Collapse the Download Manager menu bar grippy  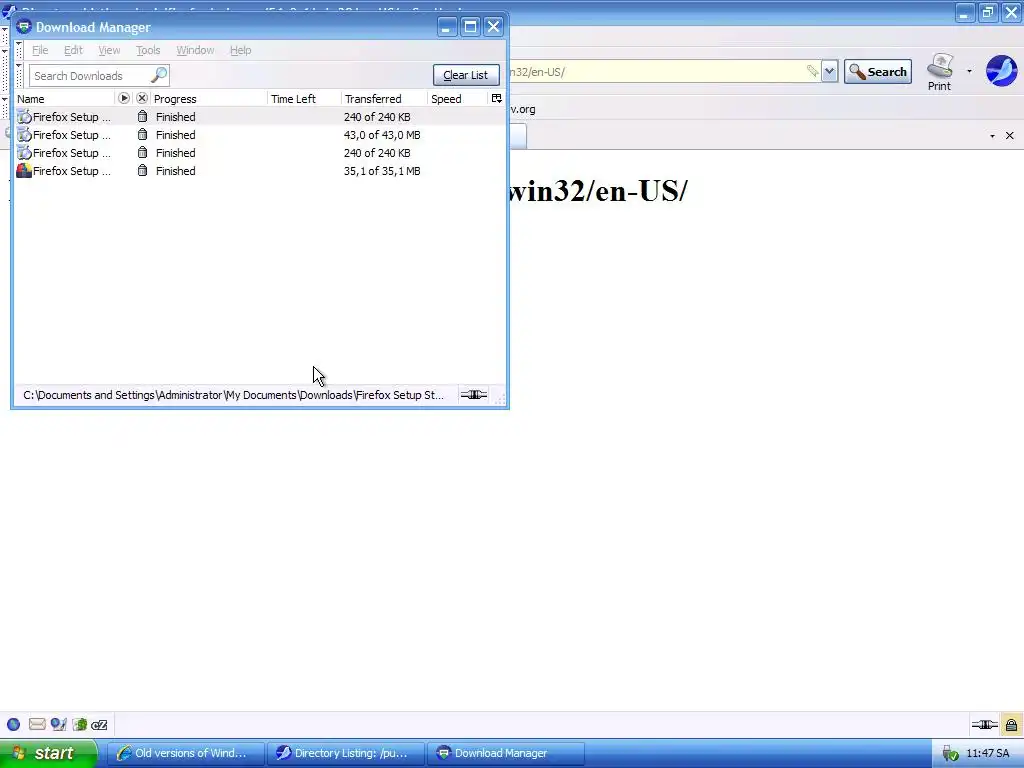pos(19,50)
